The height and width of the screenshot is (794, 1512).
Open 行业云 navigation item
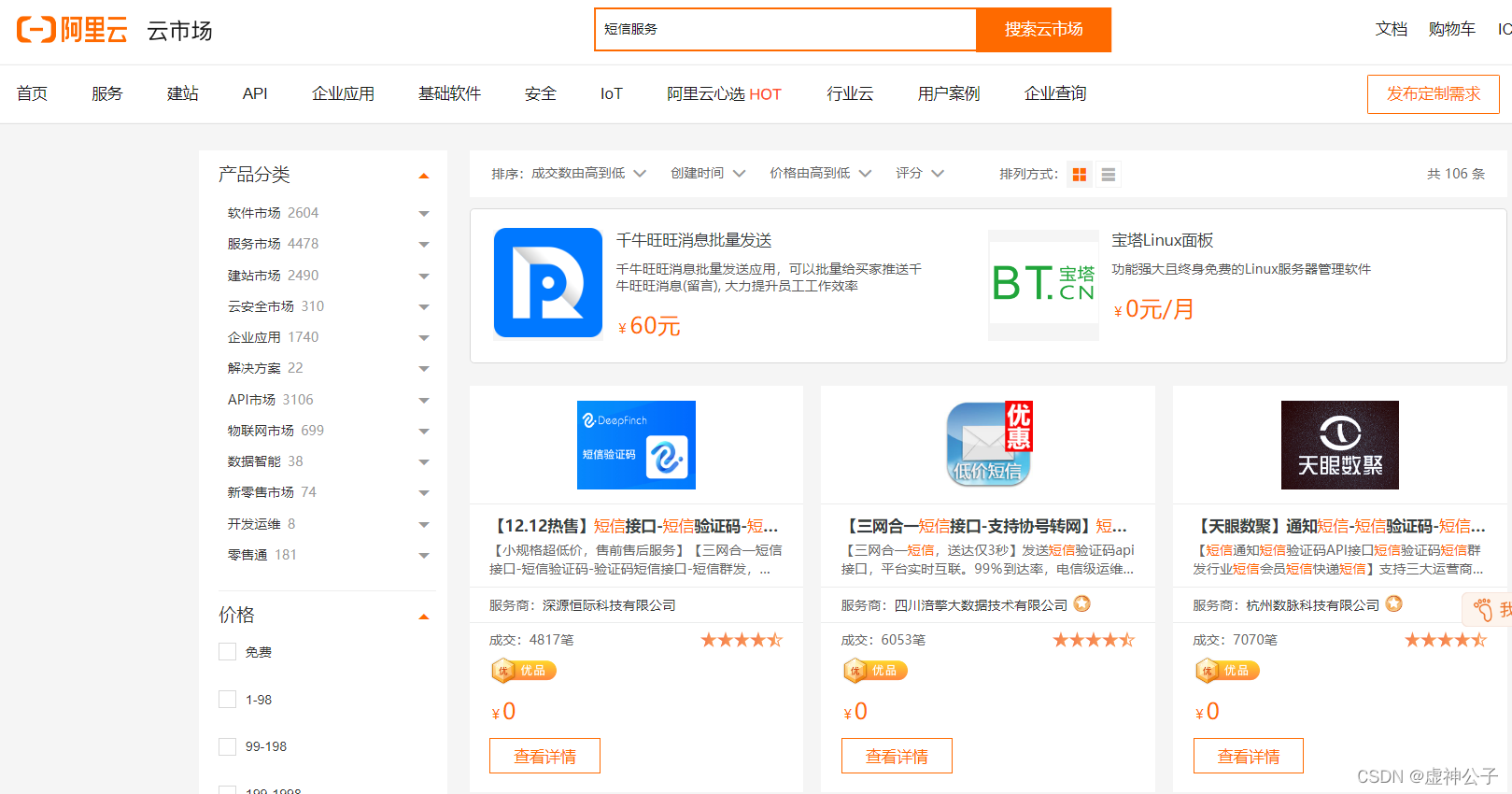[850, 93]
